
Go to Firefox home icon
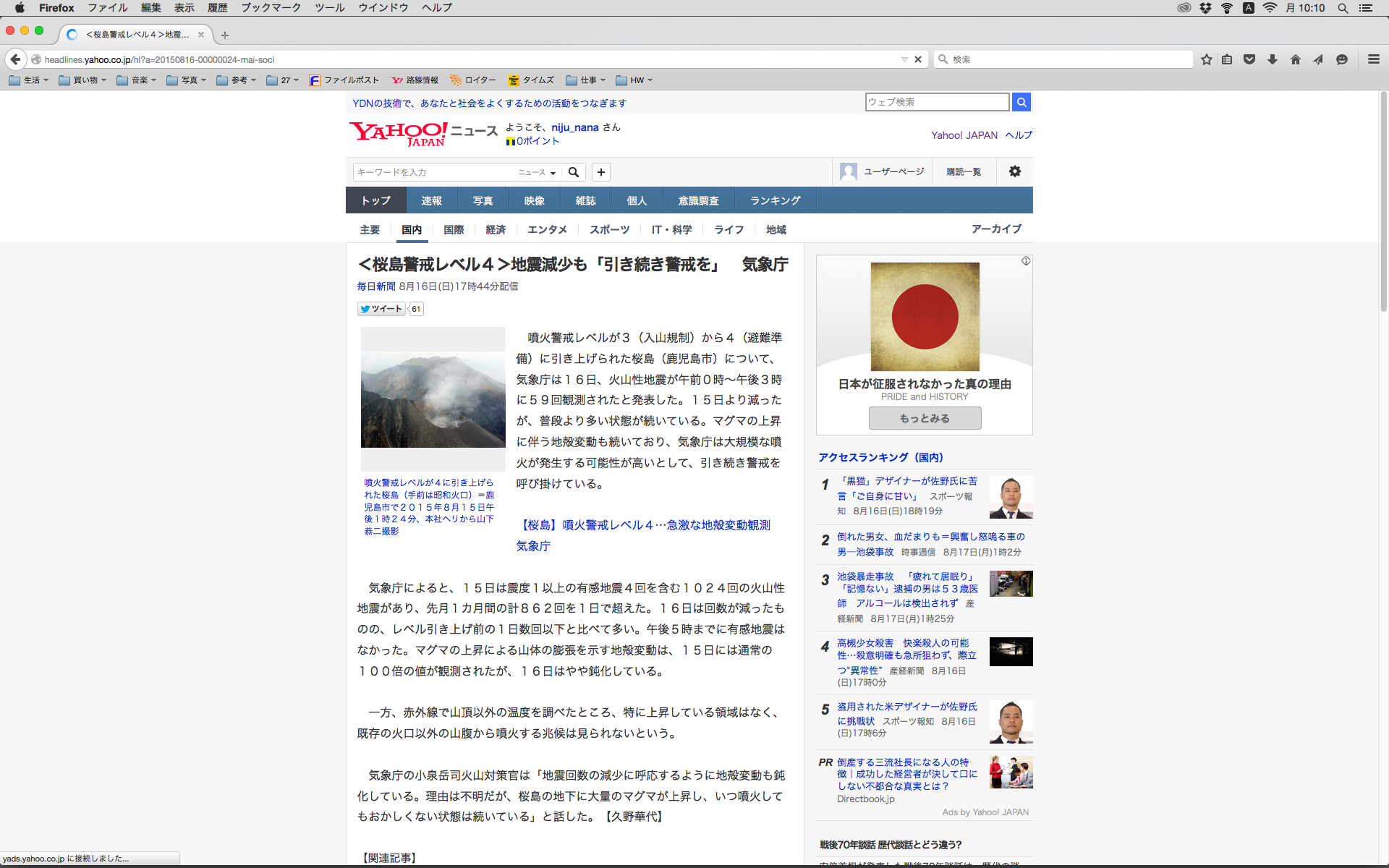[1296, 59]
